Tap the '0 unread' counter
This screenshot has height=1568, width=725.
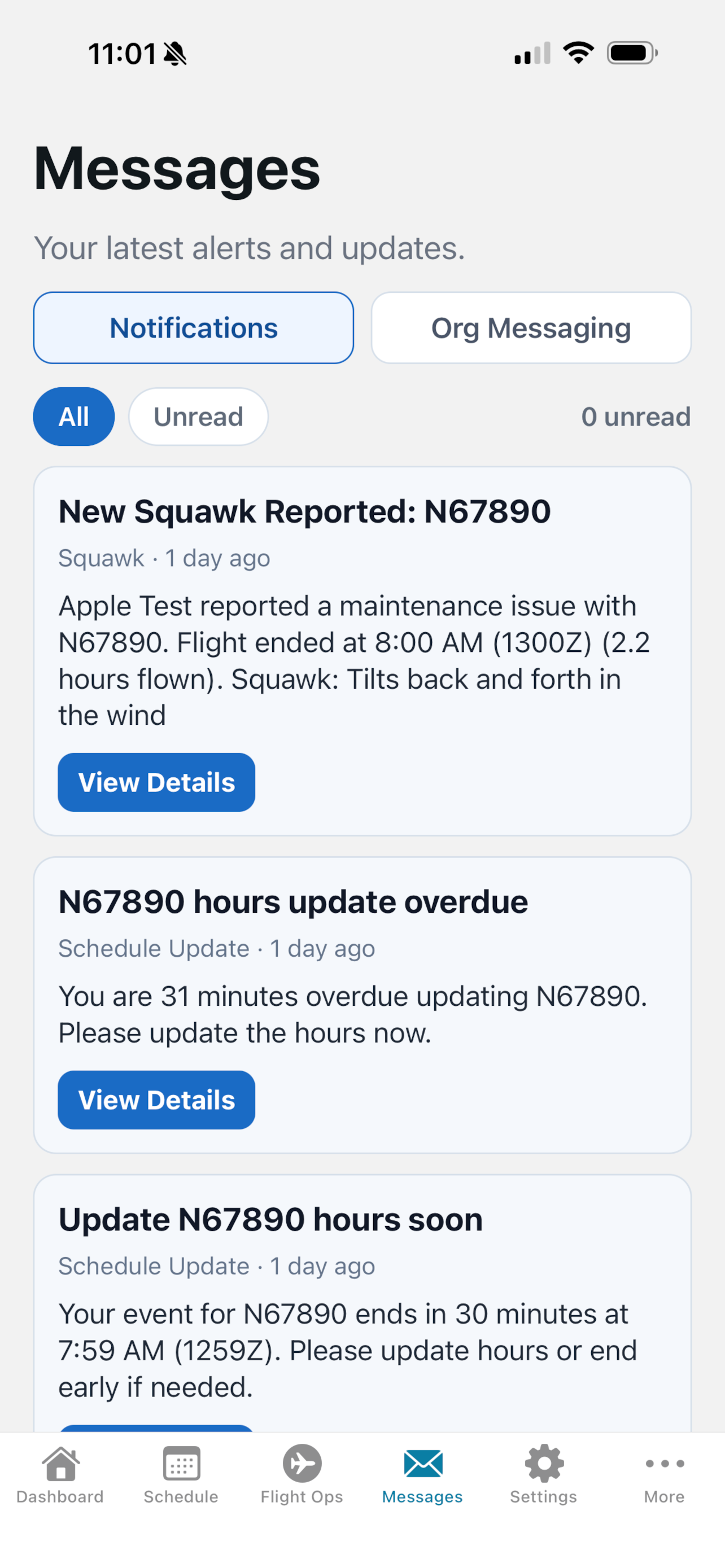(636, 417)
